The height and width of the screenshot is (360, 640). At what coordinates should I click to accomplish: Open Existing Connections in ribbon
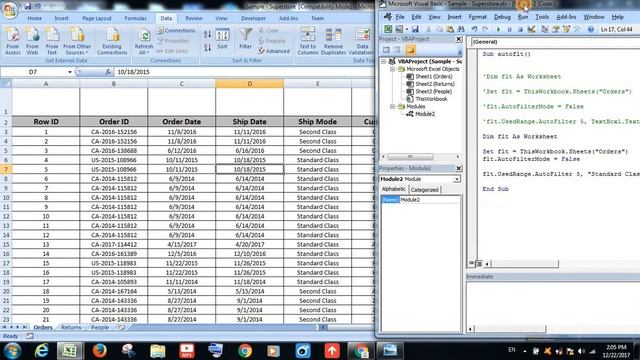[x=112, y=41]
